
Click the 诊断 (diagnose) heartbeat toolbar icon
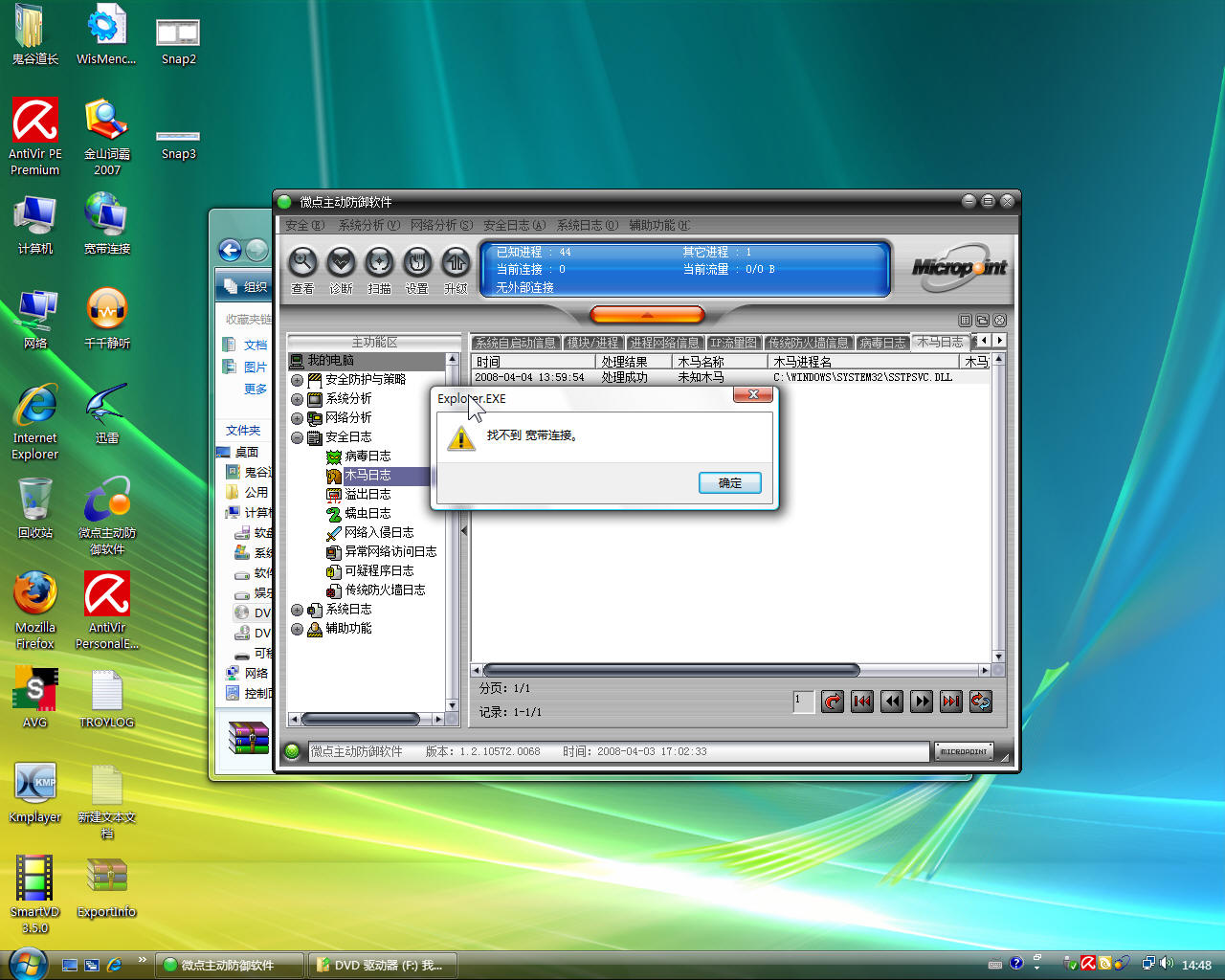tap(341, 262)
